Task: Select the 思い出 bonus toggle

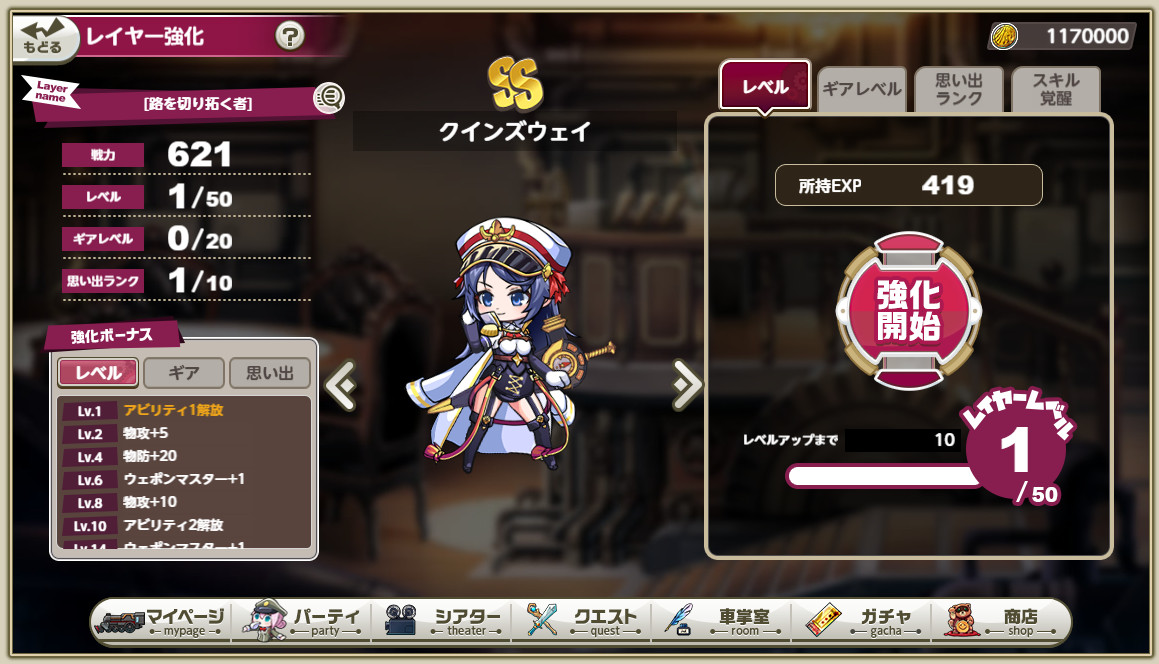Action: [x=269, y=373]
